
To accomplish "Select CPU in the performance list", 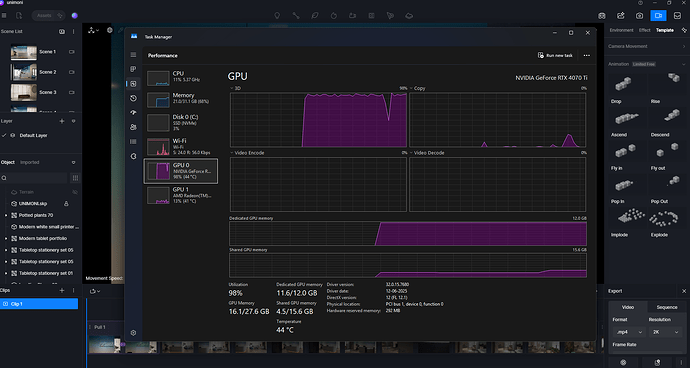I will 180,77.
